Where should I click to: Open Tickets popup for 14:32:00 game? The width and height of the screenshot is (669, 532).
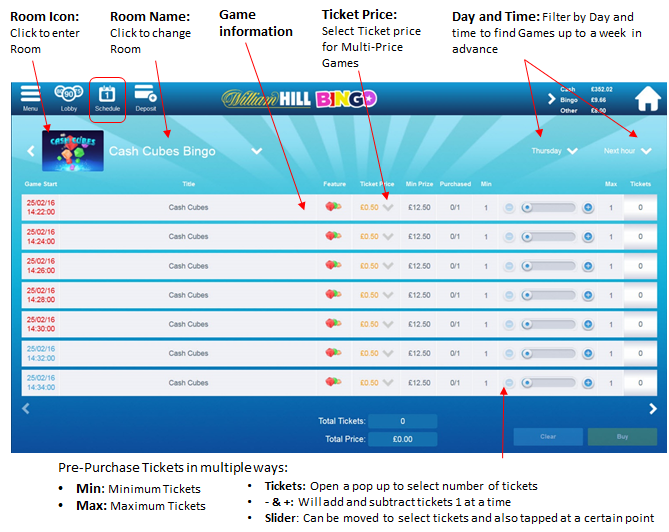click(x=640, y=353)
